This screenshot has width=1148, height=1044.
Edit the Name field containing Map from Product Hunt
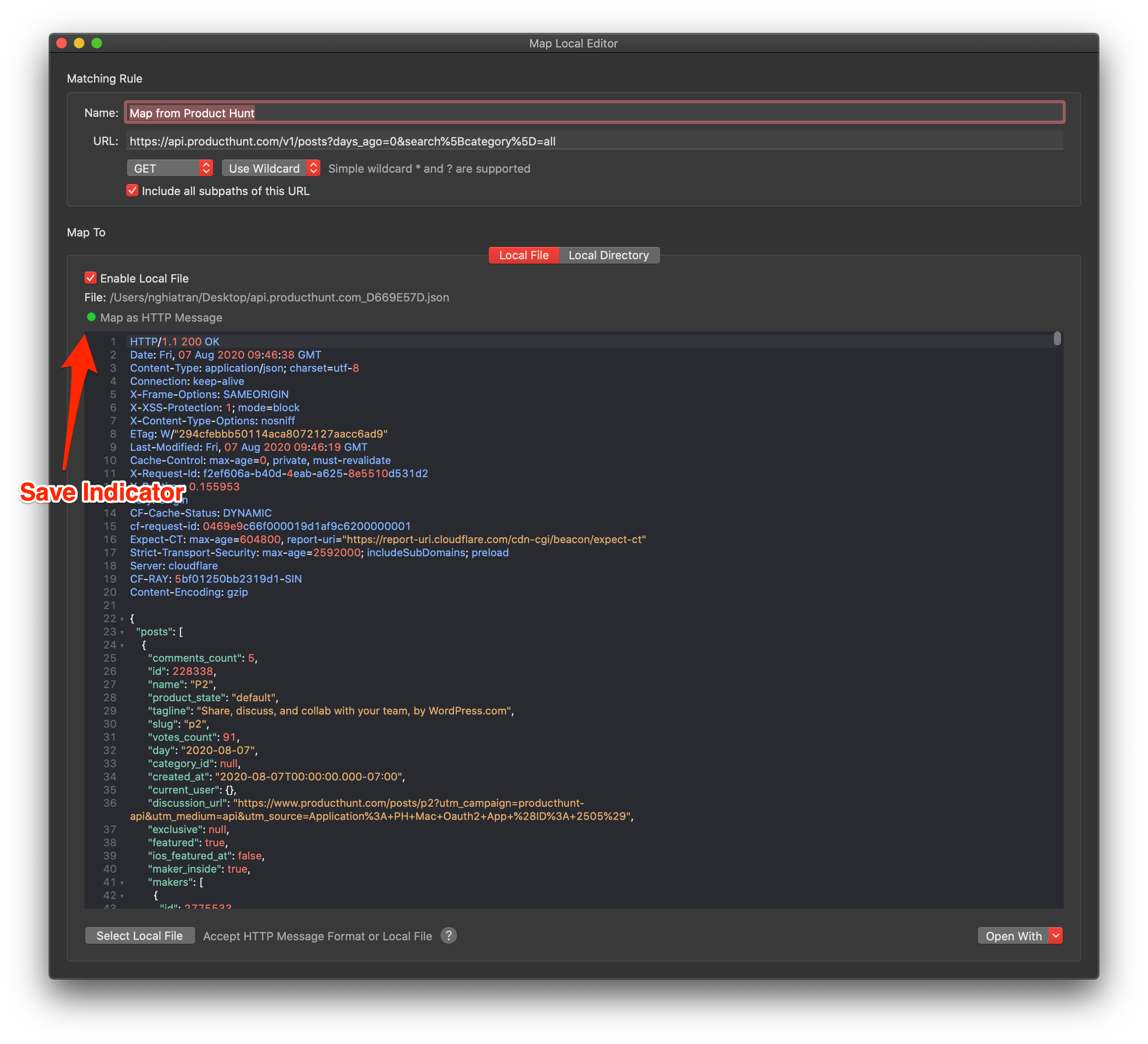pos(399,113)
